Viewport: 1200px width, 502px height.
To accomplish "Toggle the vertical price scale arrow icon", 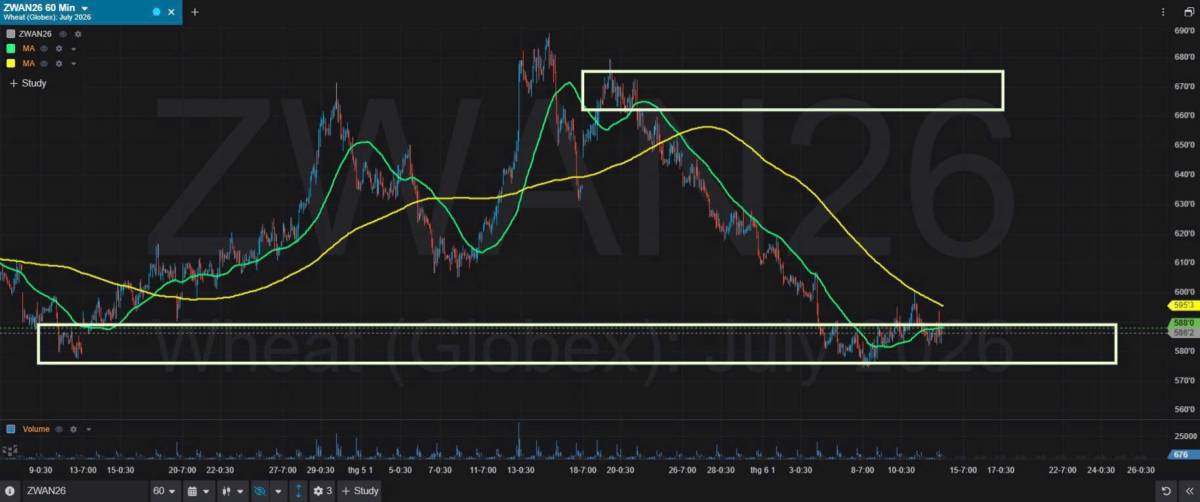I will 298,491.
